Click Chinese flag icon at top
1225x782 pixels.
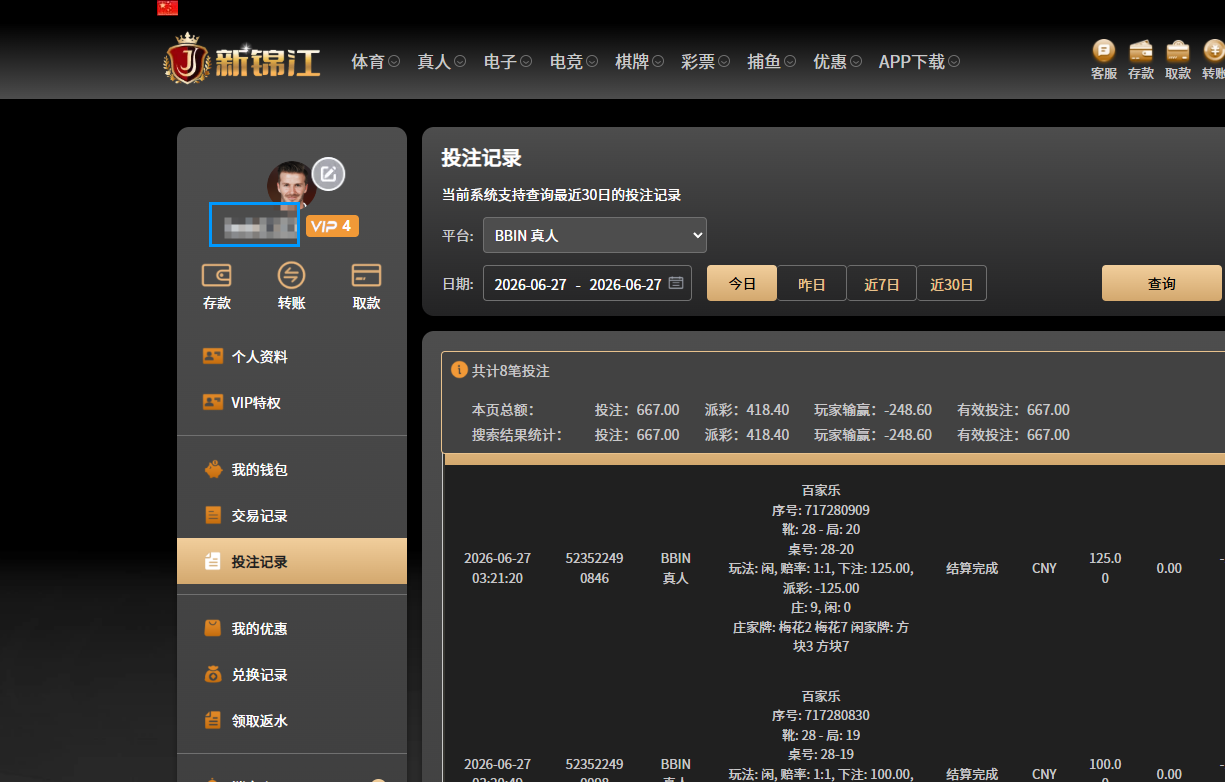pyautogui.click(x=167, y=7)
